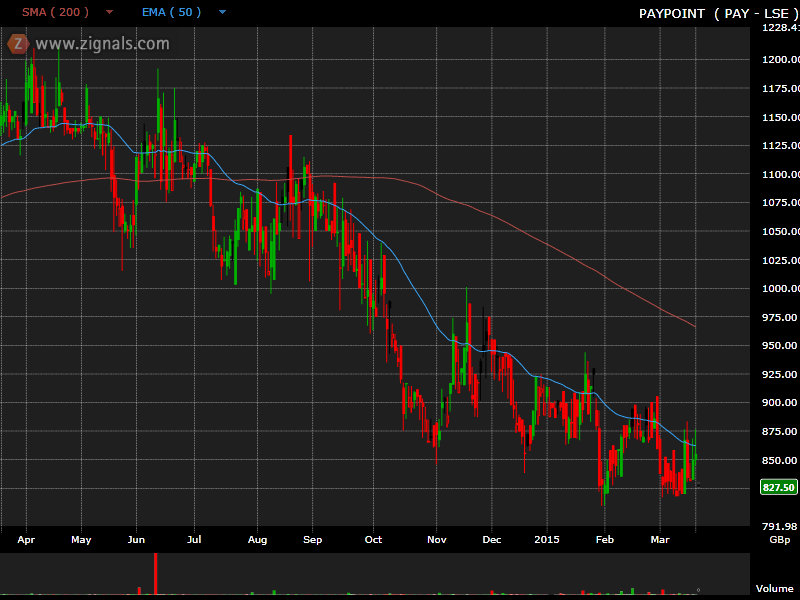Click the 791.98 minimum price label
800x600 pixels.
[x=779, y=526]
